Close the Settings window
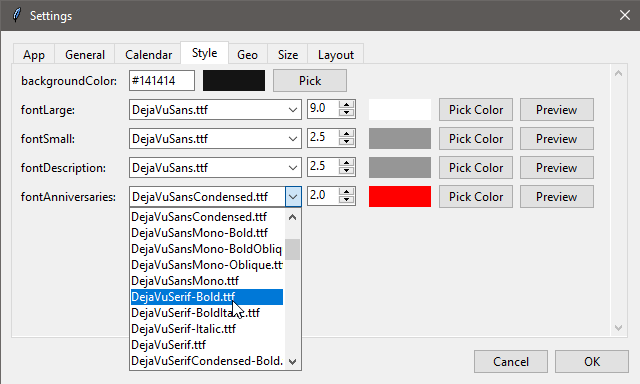Viewport: 640px width, 384px height. point(624,16)
